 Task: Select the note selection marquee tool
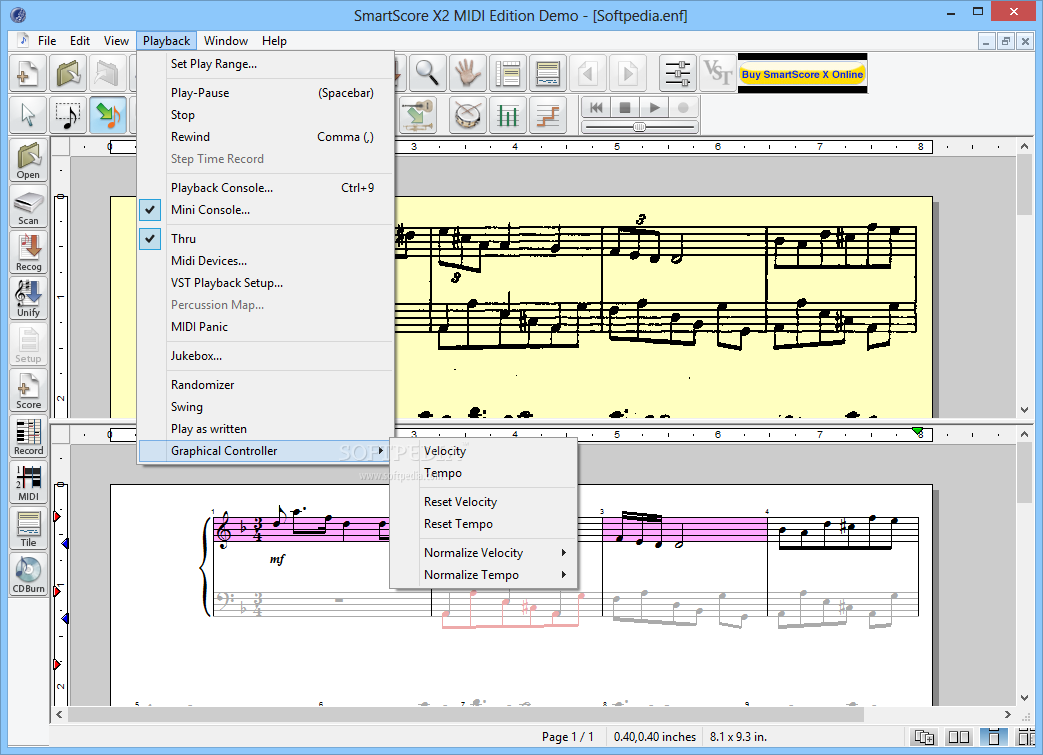[68, 114]
